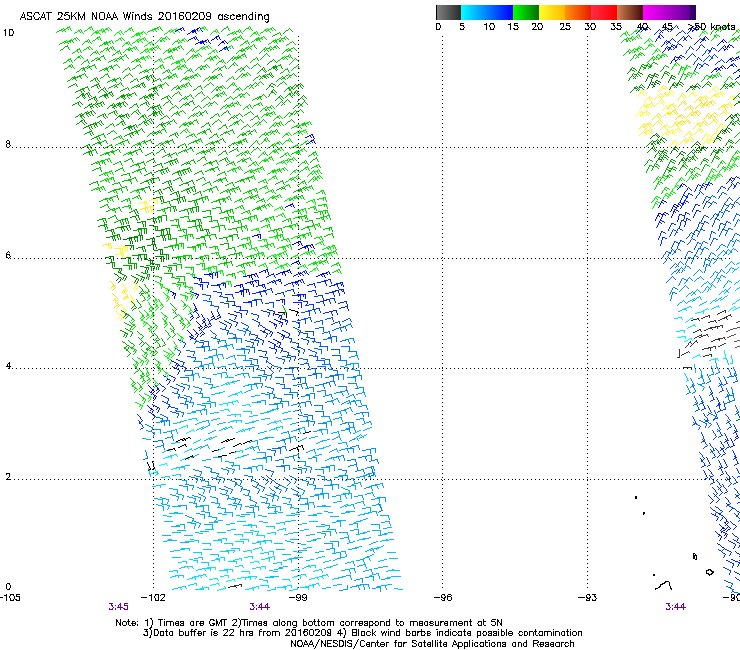Click the longitude axis label '-96'

[x=443, y=598]
